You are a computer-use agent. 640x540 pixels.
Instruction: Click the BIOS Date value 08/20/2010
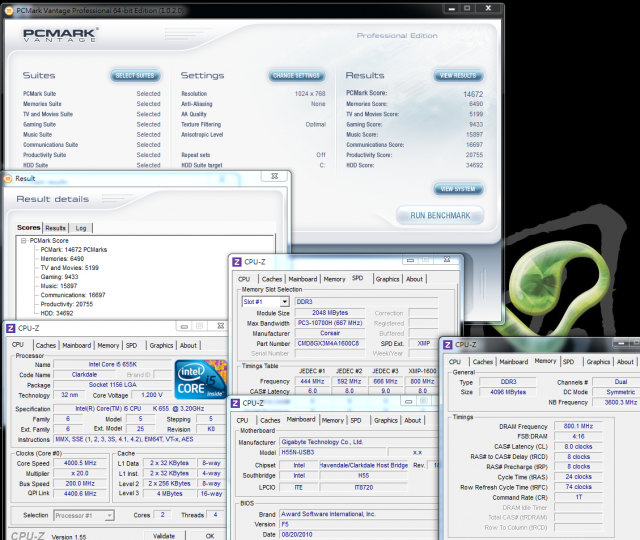(x=358, y=534)
